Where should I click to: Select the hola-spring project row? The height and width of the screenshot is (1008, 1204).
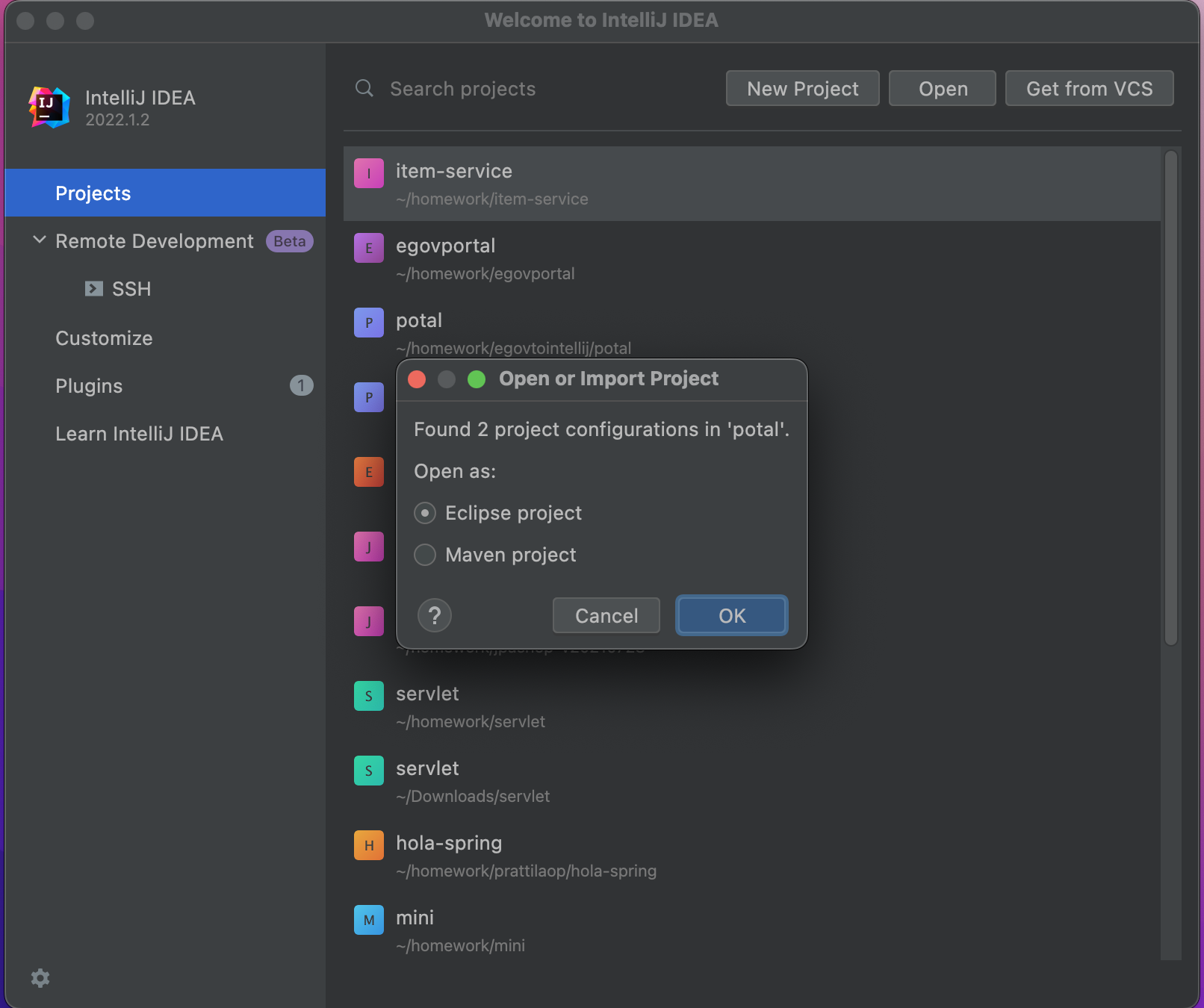click(x=752, y=856)
